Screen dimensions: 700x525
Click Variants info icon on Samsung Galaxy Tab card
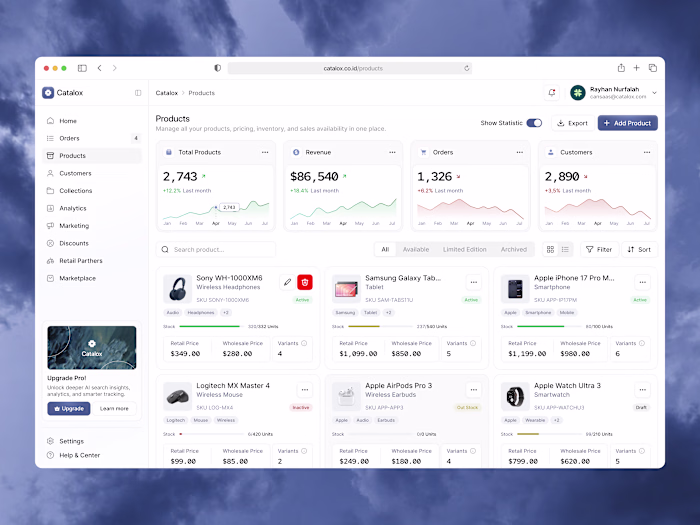click(473, 343)
